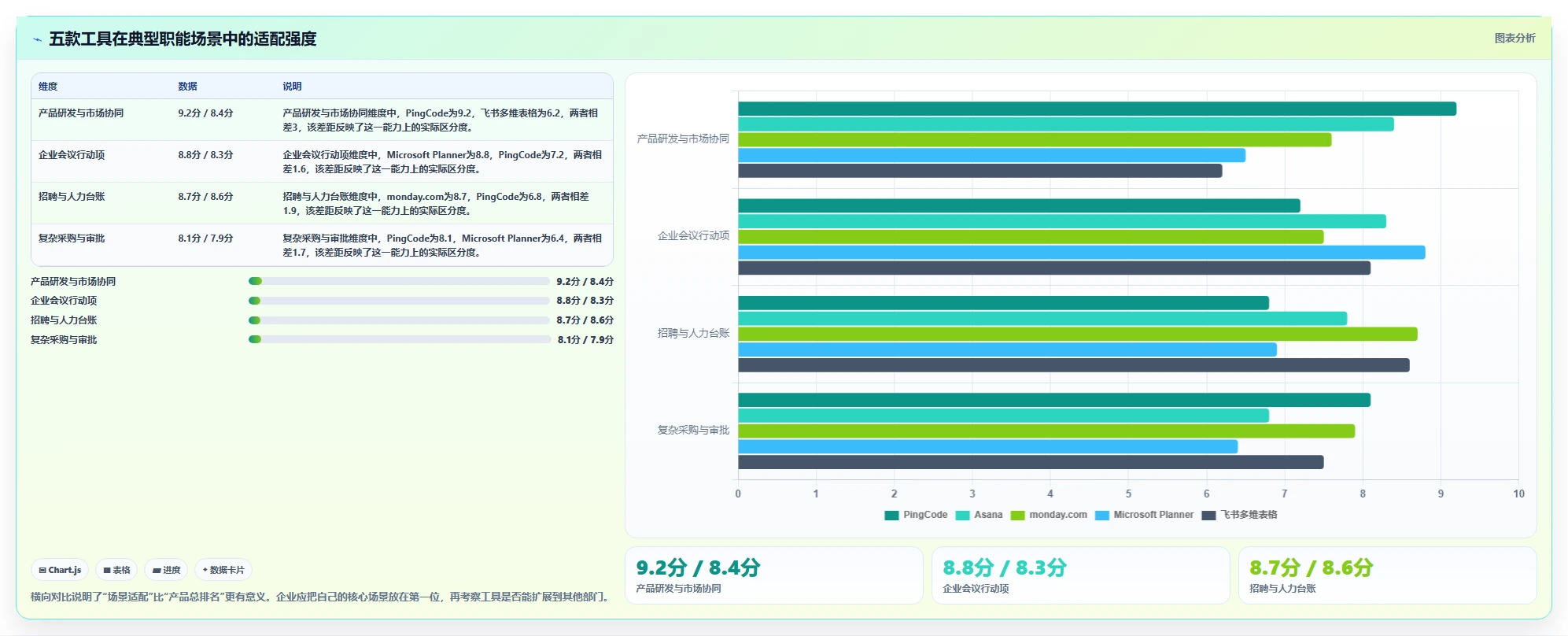The image size is (1568, 636).
Task: Select the 数据卡片 tag chip
Action: (x=223, y=570)
